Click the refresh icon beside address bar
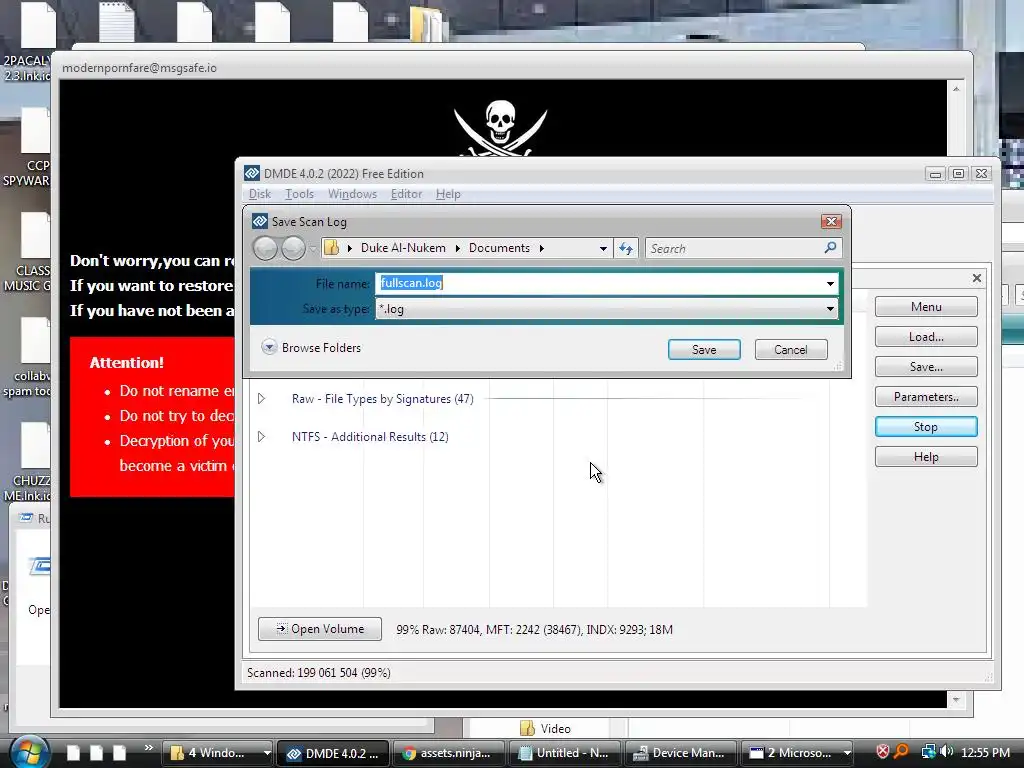This screenshot has width=1024, height=768. (626, 248)
